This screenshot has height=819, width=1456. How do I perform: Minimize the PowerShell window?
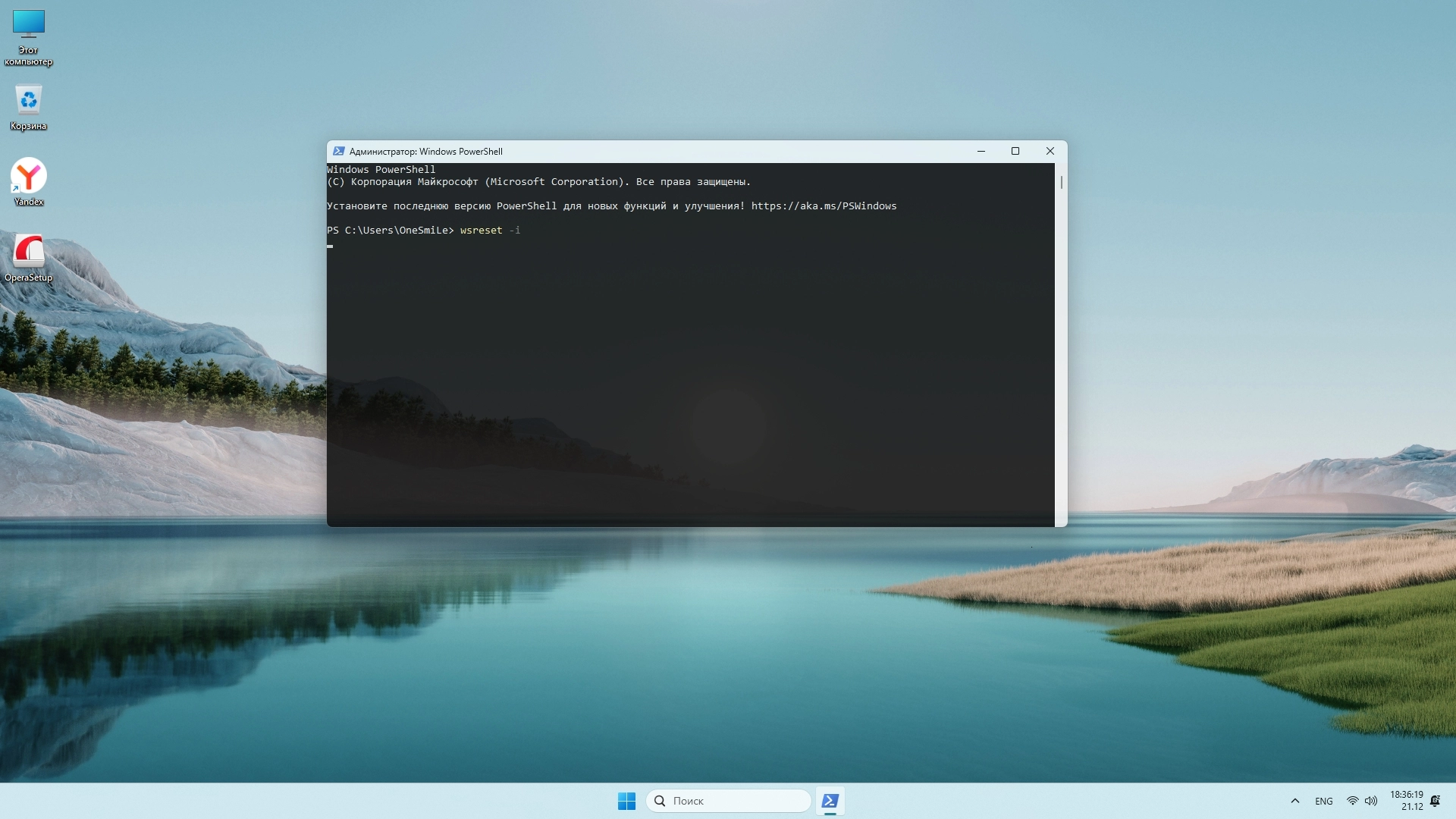981,151
